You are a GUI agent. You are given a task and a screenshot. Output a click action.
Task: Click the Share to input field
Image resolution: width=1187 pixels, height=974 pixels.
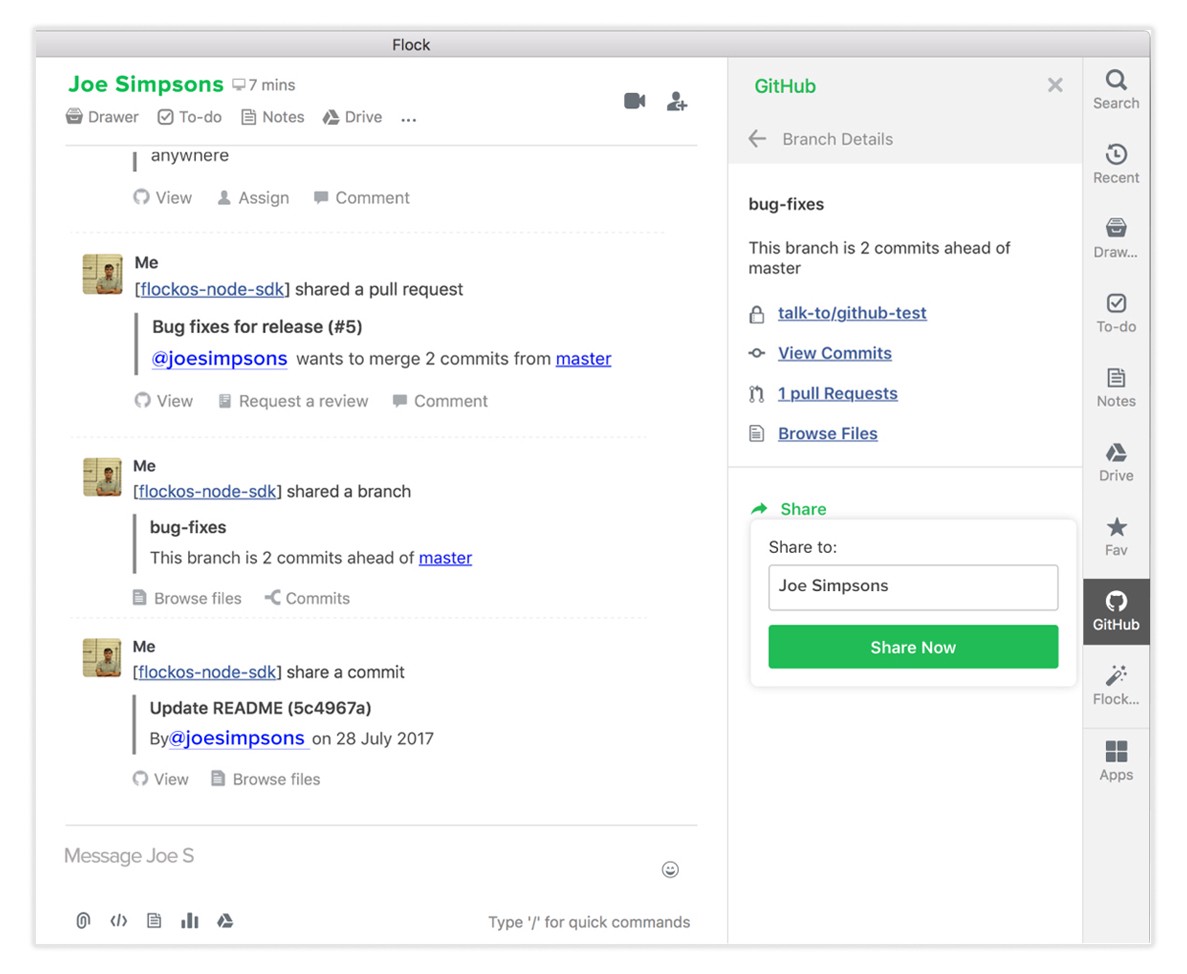[x=913, y=587]
